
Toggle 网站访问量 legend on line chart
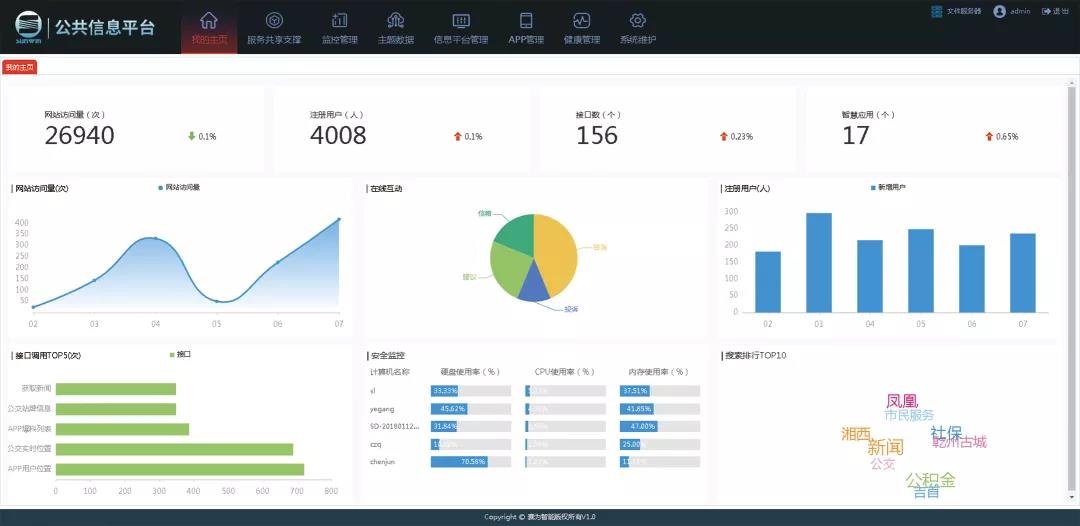179,188
